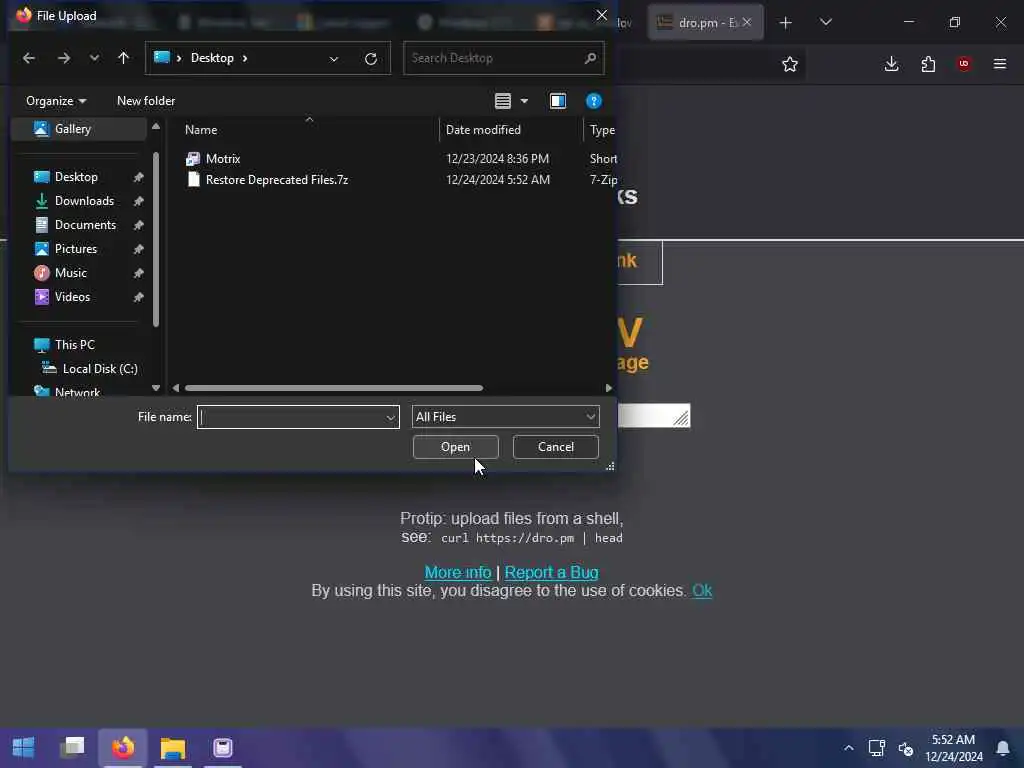This screenshot has width=1024, height=768.
Task: Open Music in navigation pane
Action: pos(70,273)
